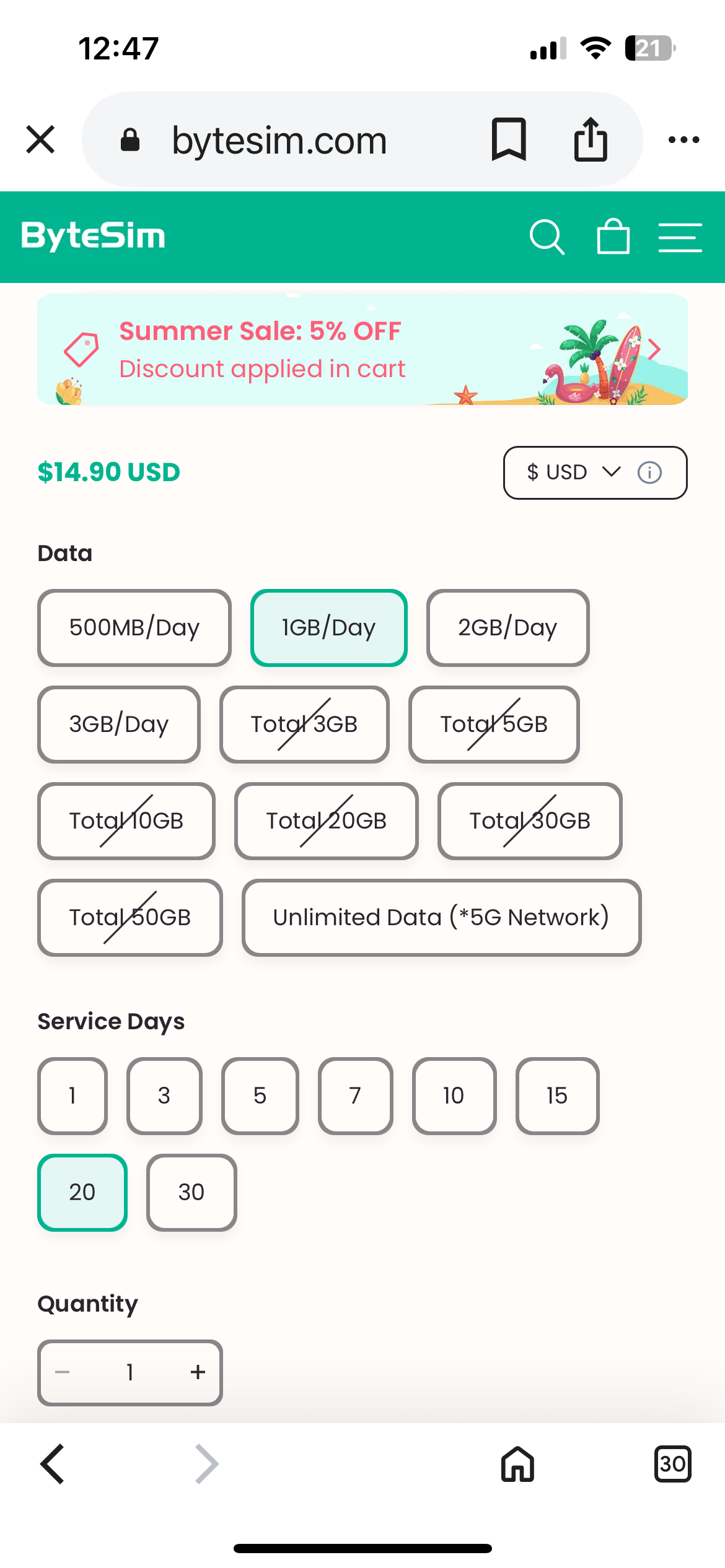725x1568 pixels.
Task: Go to ByteSim logo homepage
Action: (94, 237)
